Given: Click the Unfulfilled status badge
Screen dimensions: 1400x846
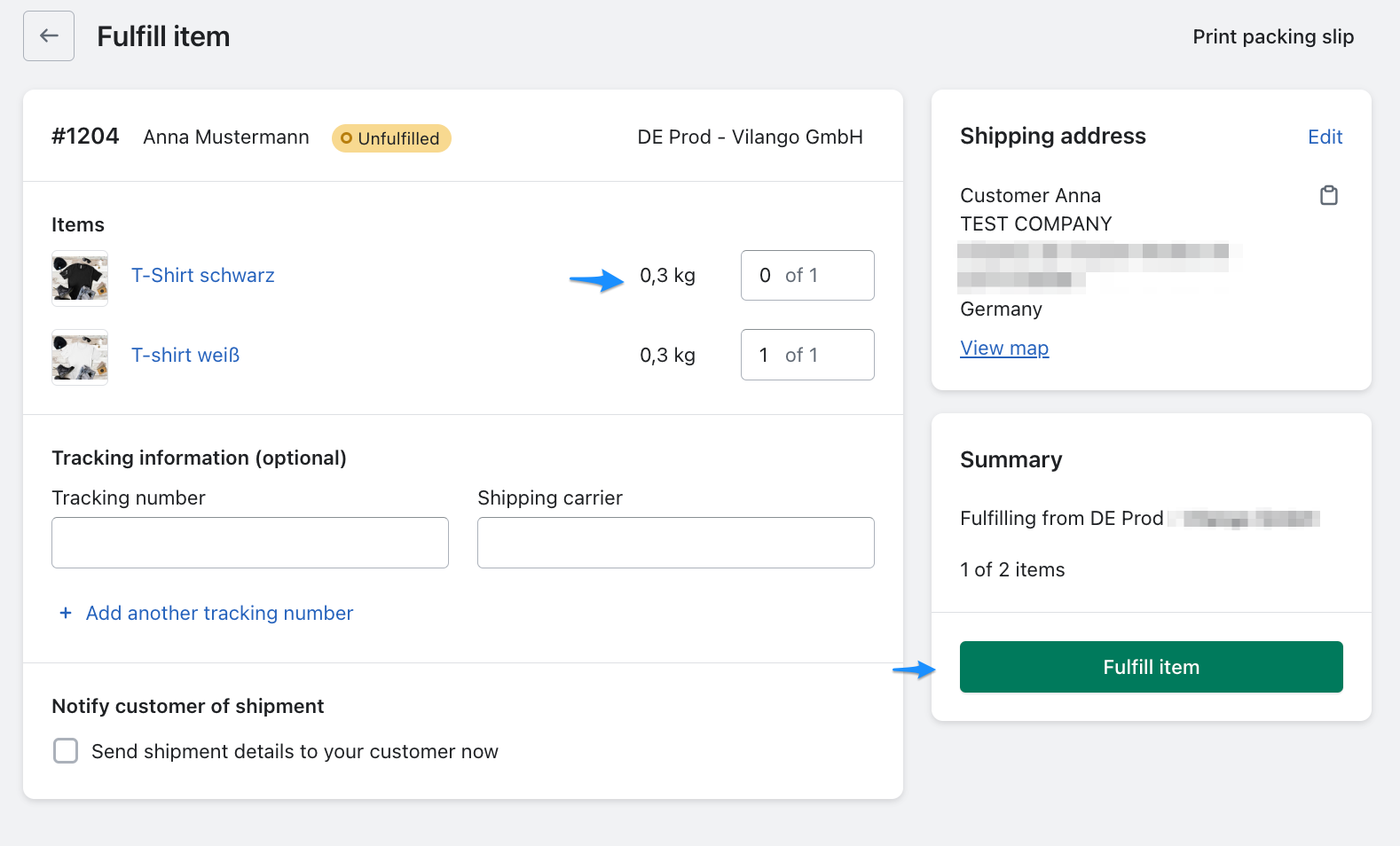Looking at the screenshot, I should (x=391, y=138).
